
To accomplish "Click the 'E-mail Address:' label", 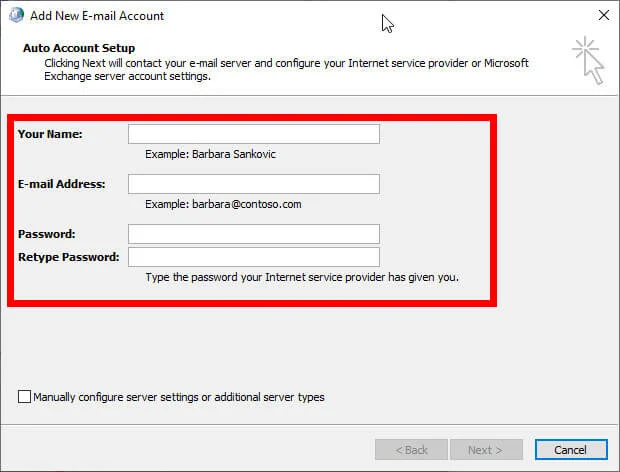I will pos(62,184).
